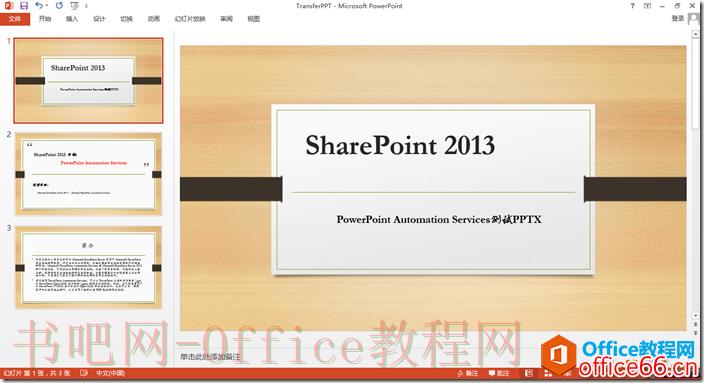Switch to the 开始 (Home) ribbon tab

(45, 19)
